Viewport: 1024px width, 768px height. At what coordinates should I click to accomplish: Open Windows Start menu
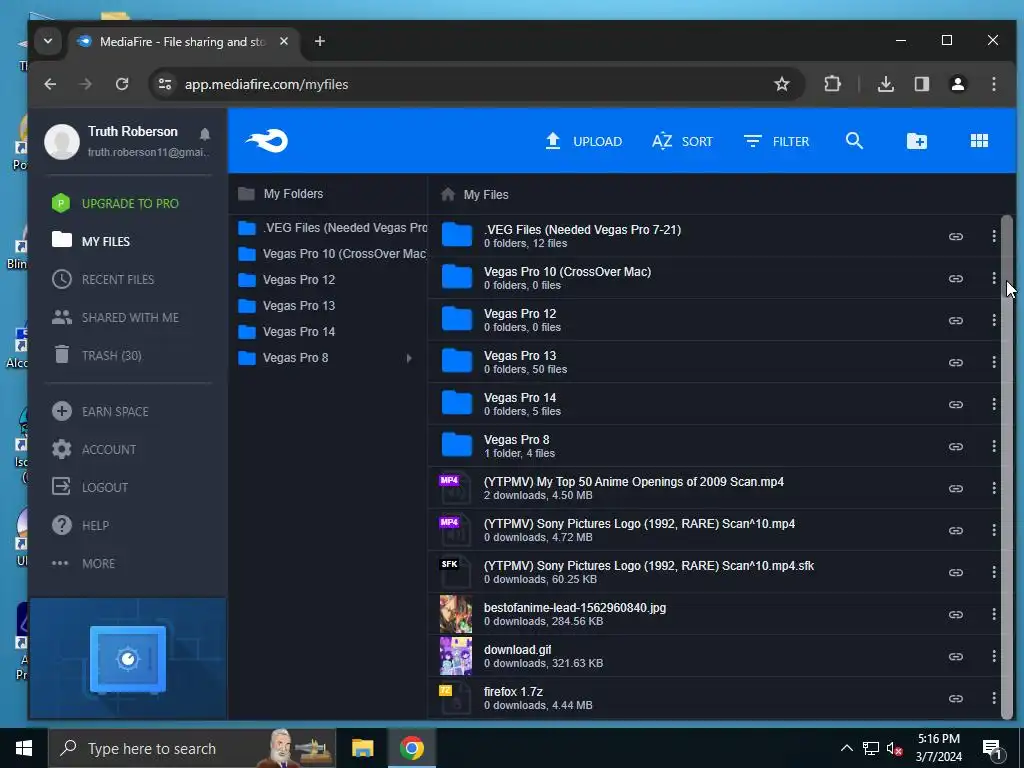pos(24,748)
